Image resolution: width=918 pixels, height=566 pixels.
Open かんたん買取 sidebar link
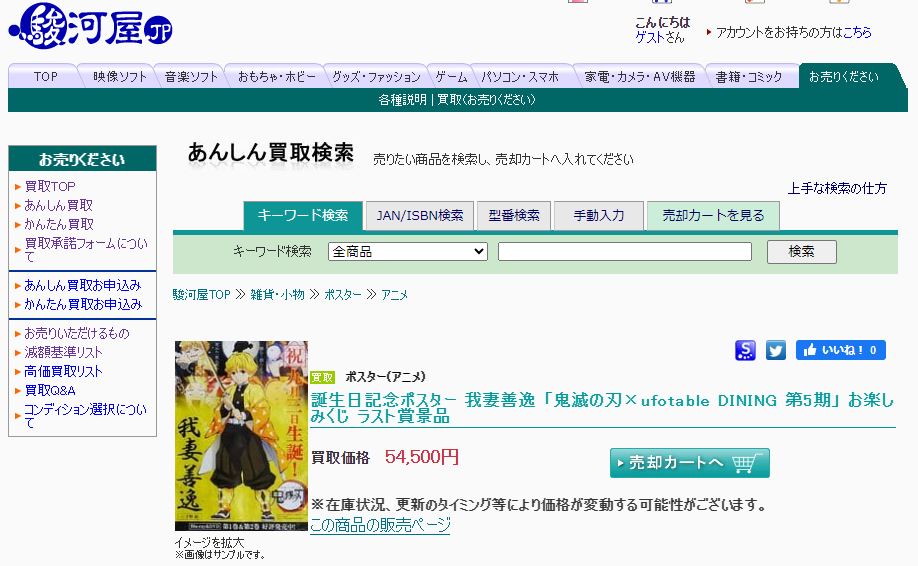59,224
